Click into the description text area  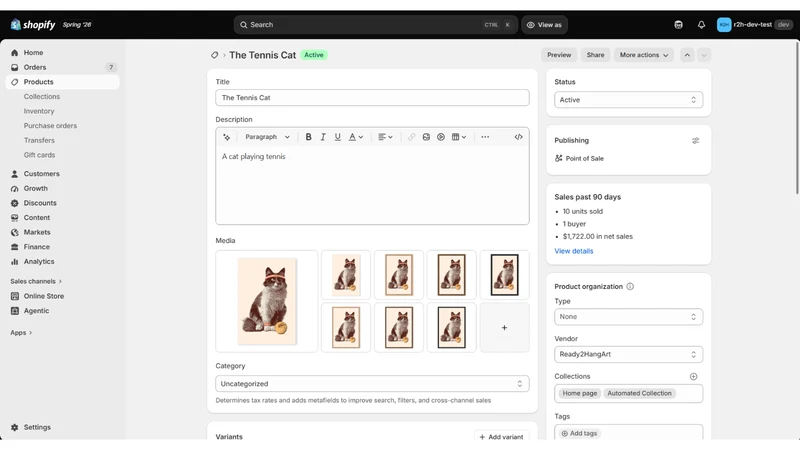(x=372, y=185)
